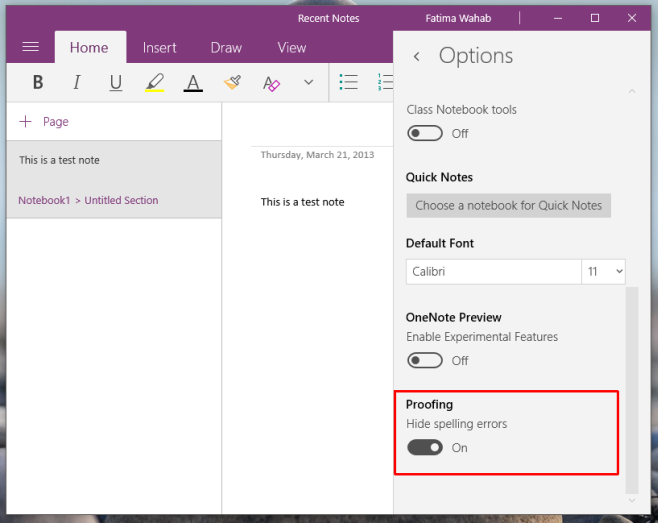Apply yellow text highlight

point(154,82)
